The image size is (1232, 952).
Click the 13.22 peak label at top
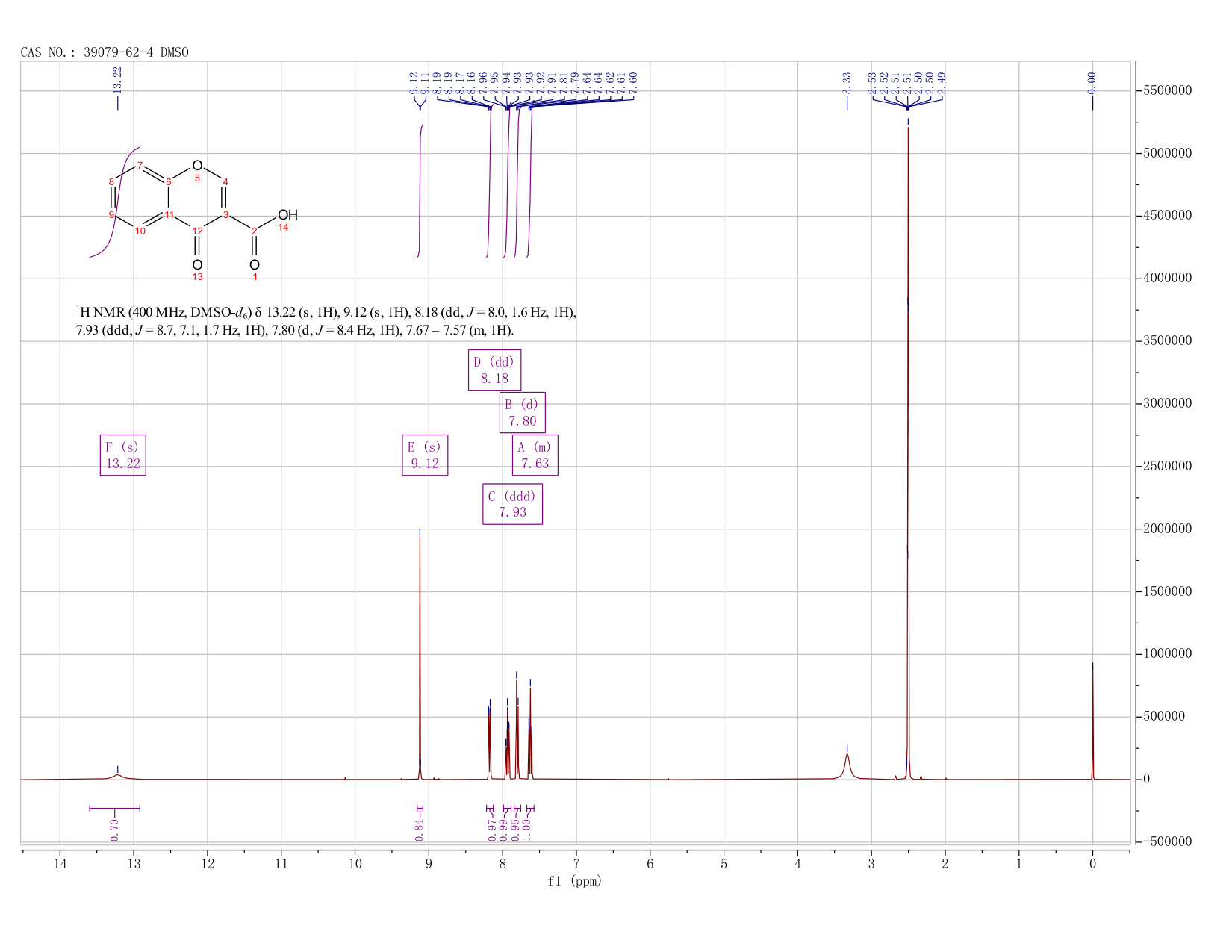click(x=117, y=79)
